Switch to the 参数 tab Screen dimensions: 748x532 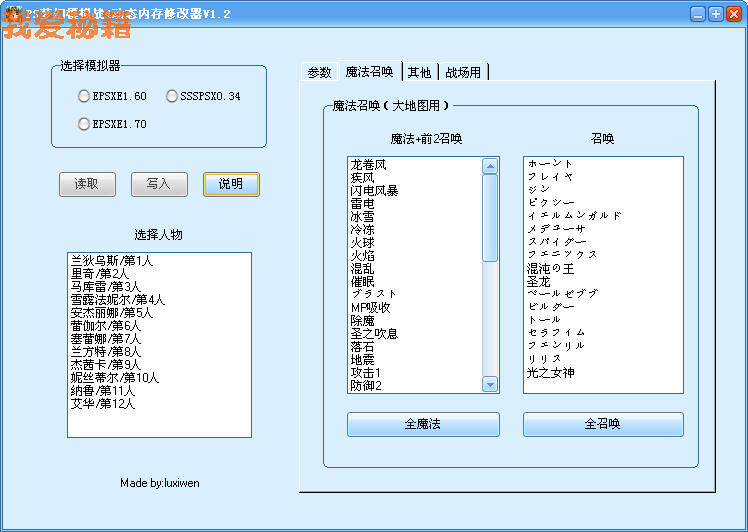tap(319, 72)
